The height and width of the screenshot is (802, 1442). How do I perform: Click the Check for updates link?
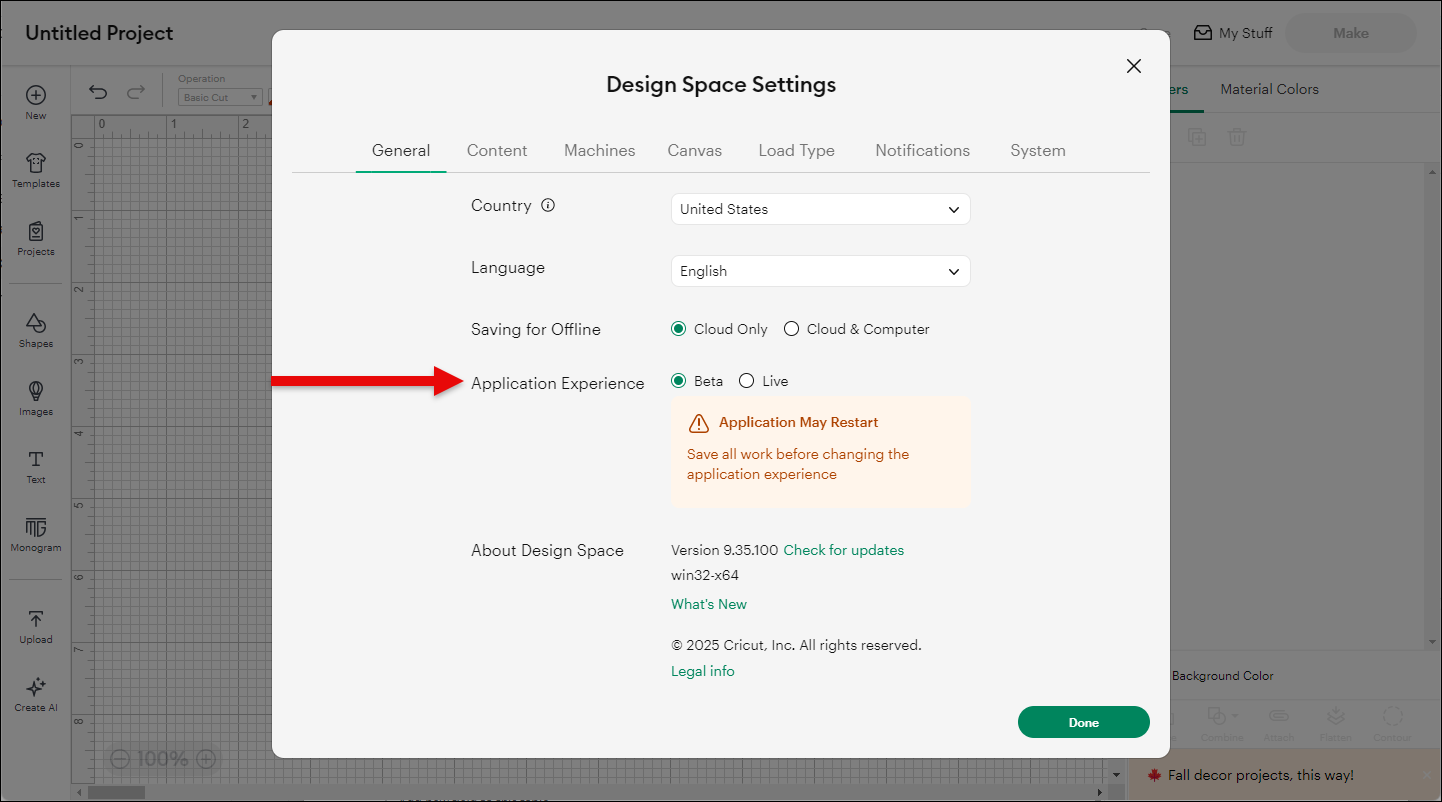(843, 550)
